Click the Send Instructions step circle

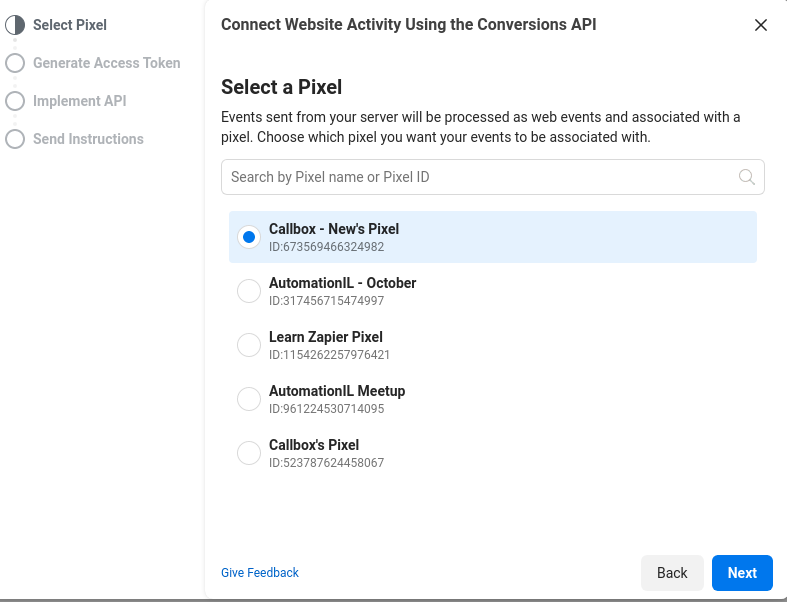point(15,139)
